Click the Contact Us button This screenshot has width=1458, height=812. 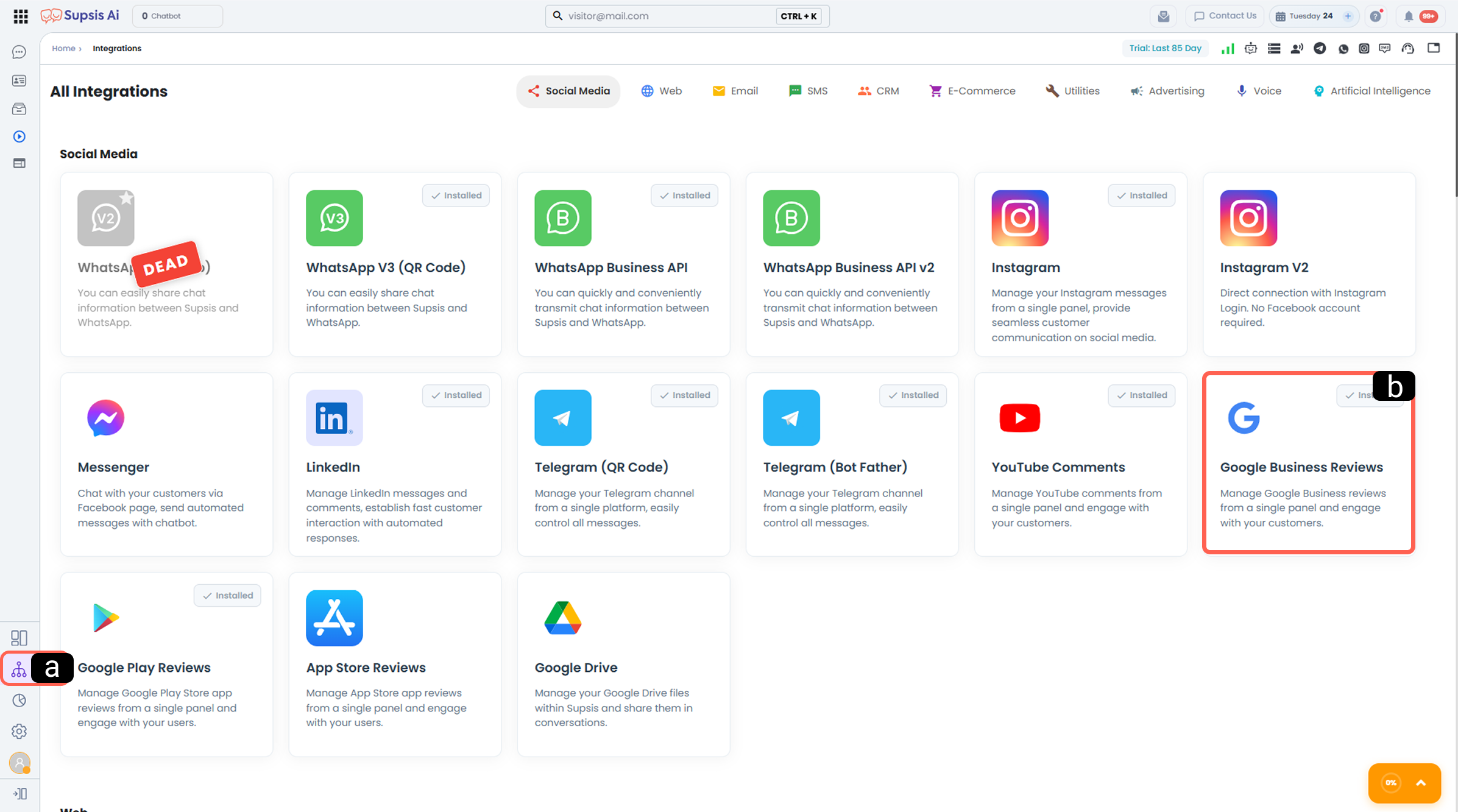pyautogui.click(x=1225, y=16)
